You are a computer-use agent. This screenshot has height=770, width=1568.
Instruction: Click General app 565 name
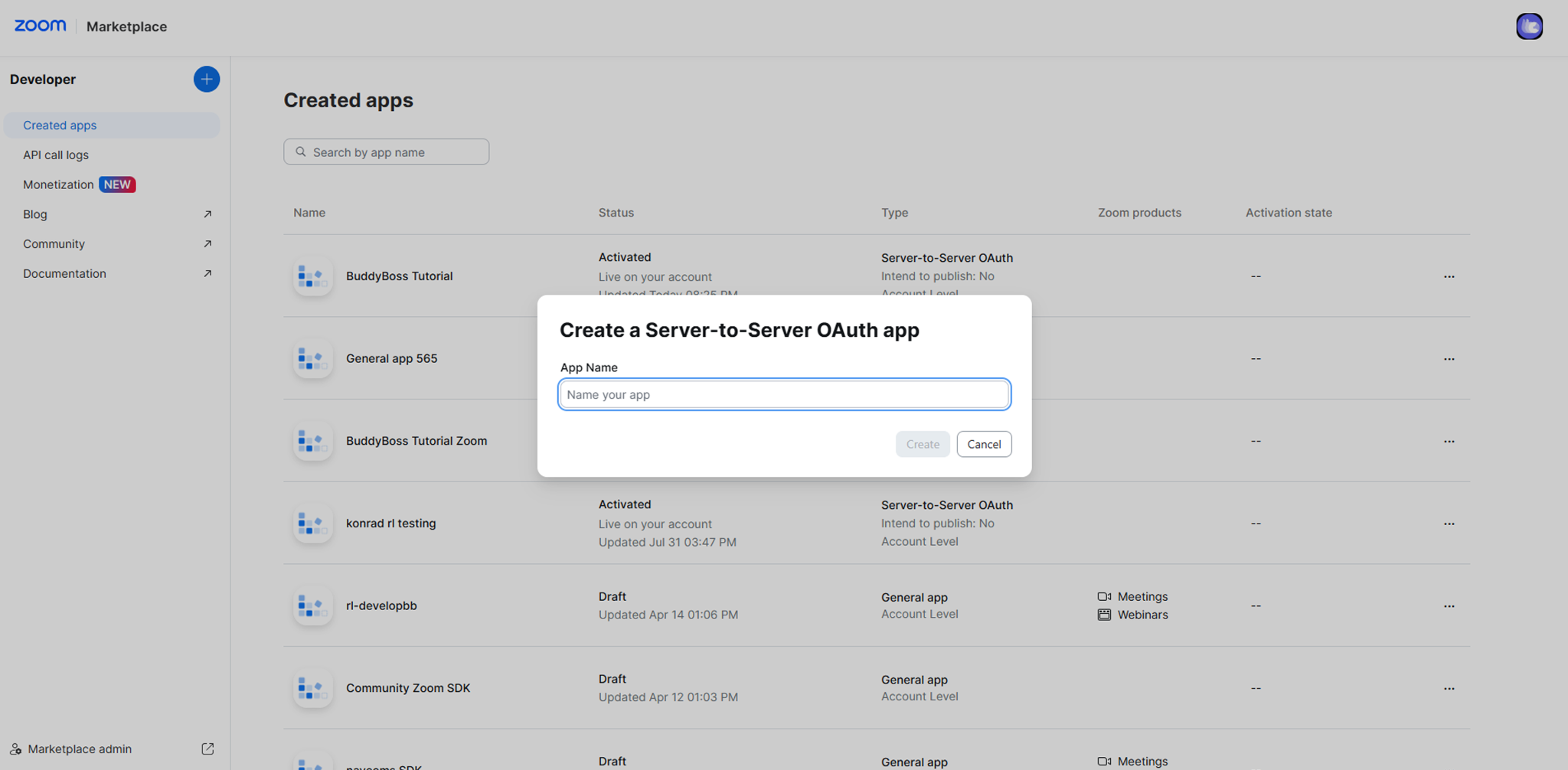391,358
